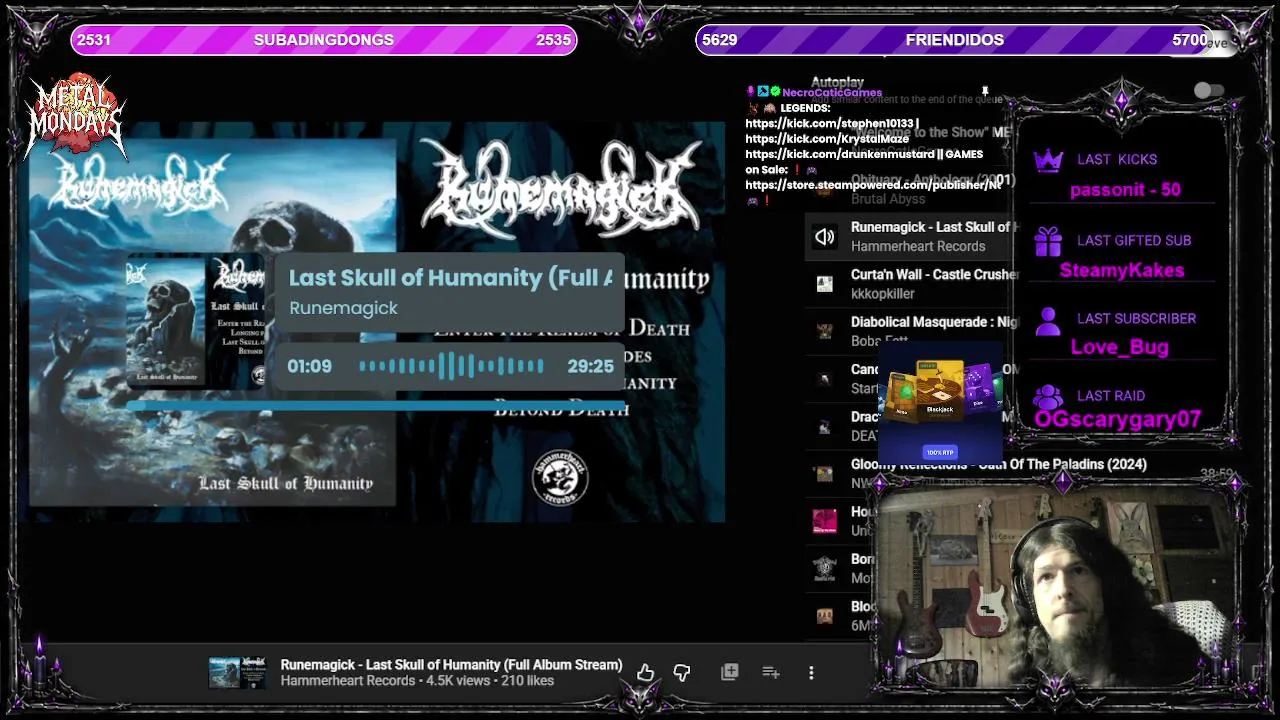Click the group icon beside Last Raid

1048,397
